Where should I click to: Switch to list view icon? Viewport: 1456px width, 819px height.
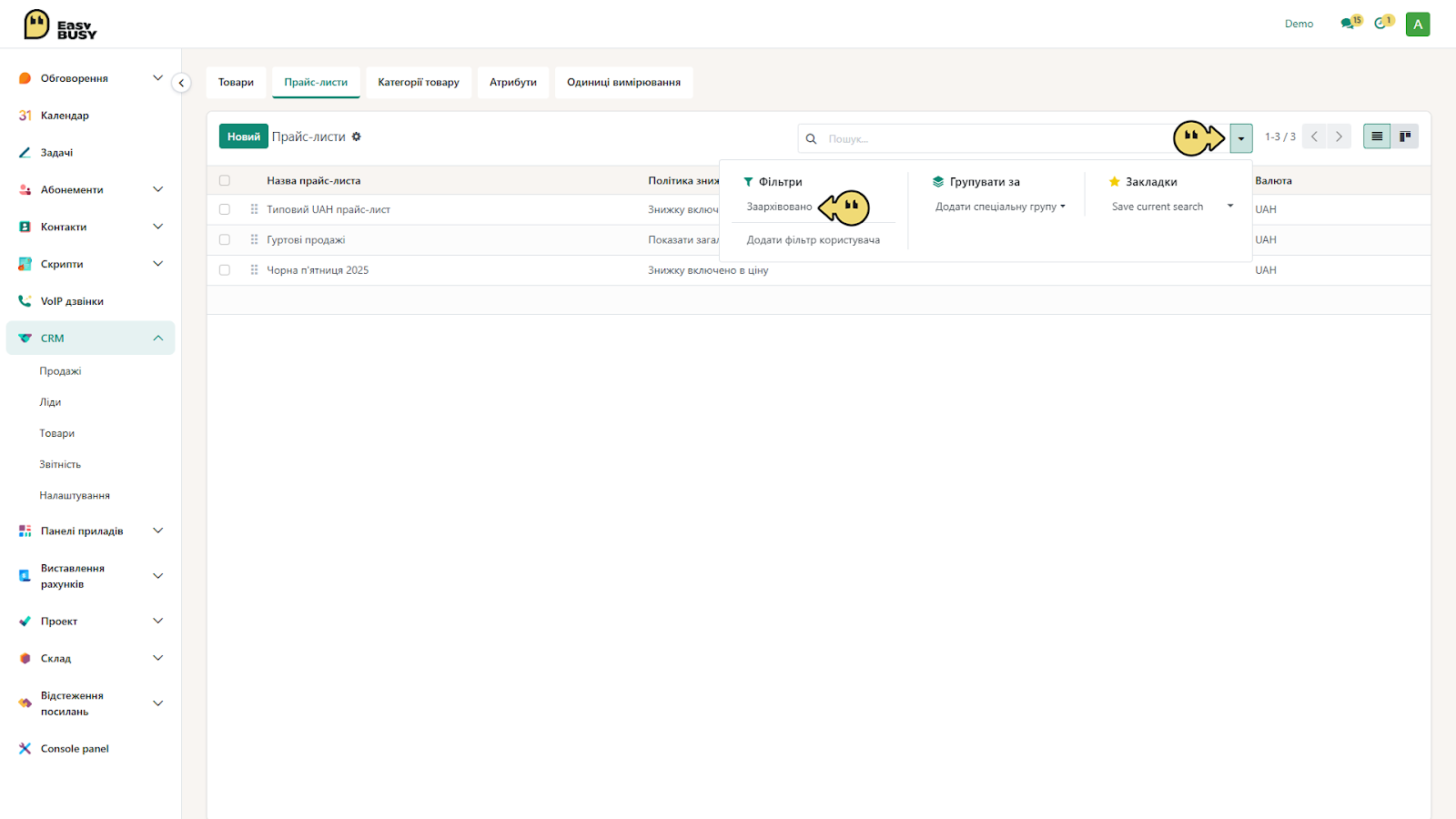coord(1377,136)
